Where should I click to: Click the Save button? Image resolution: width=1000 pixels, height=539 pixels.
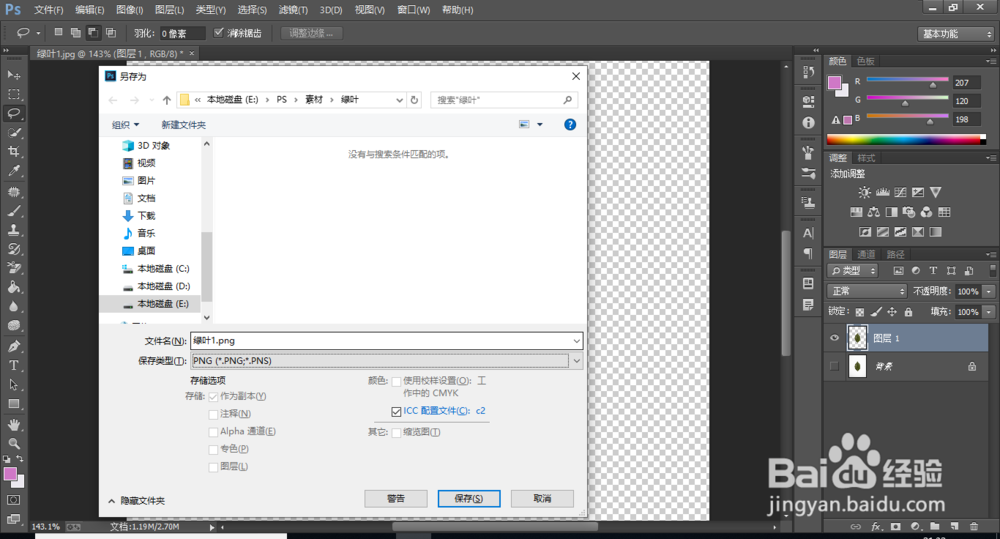click(x=469, y=498)
